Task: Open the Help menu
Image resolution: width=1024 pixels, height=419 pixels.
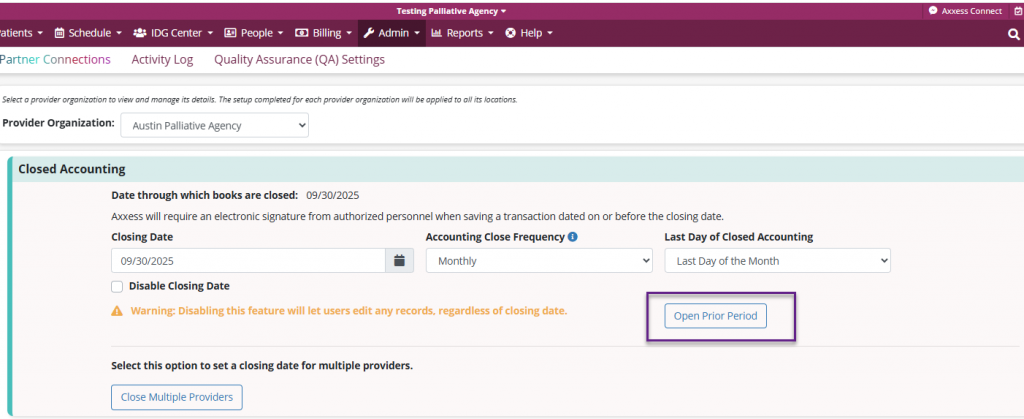Action: pyautogui.click(x=529, y=33)
